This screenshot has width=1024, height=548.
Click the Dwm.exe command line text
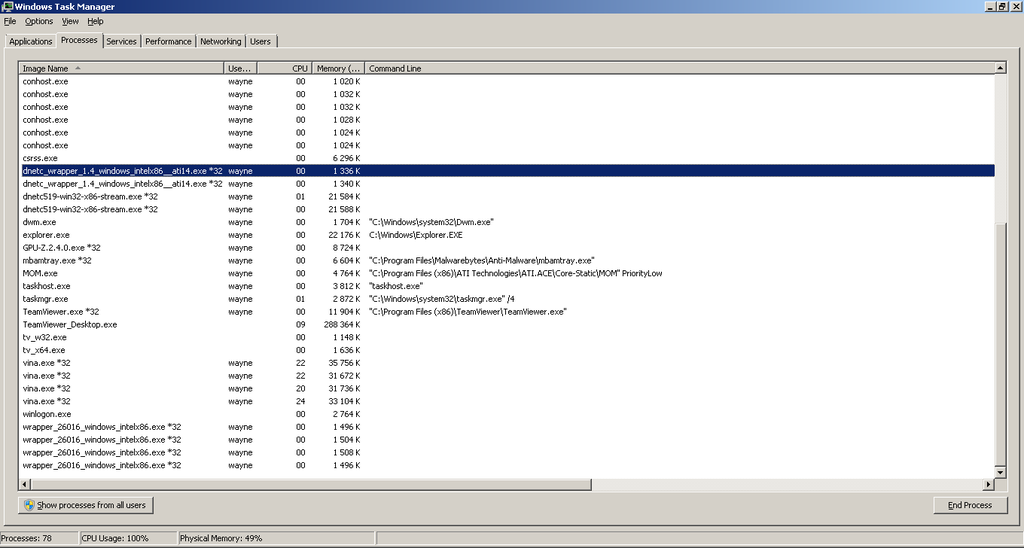[x=431, y=222]
